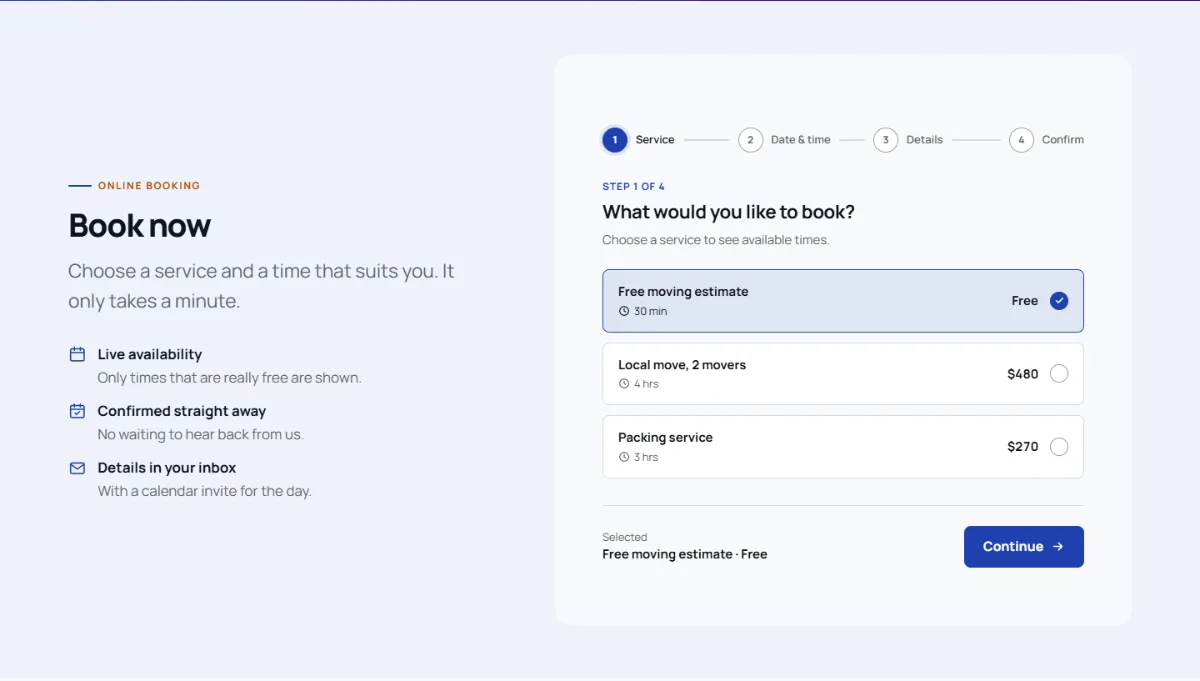Click 'Only times that are really free are shown.'
The width and height of the screenshot is (1200, 681).
pyautogui.click(x=230, y=378)
